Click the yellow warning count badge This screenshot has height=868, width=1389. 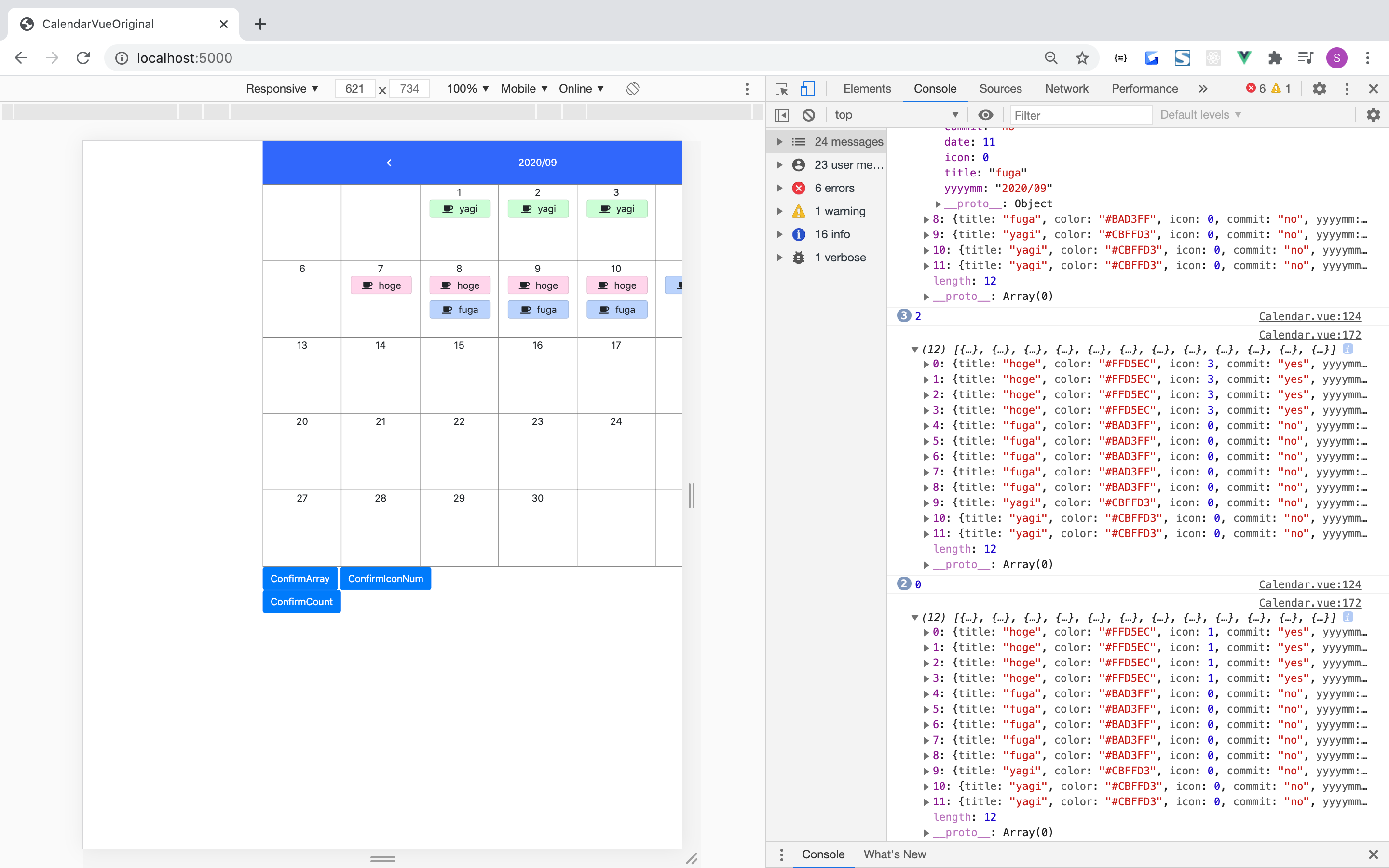tap(1281, 88)
